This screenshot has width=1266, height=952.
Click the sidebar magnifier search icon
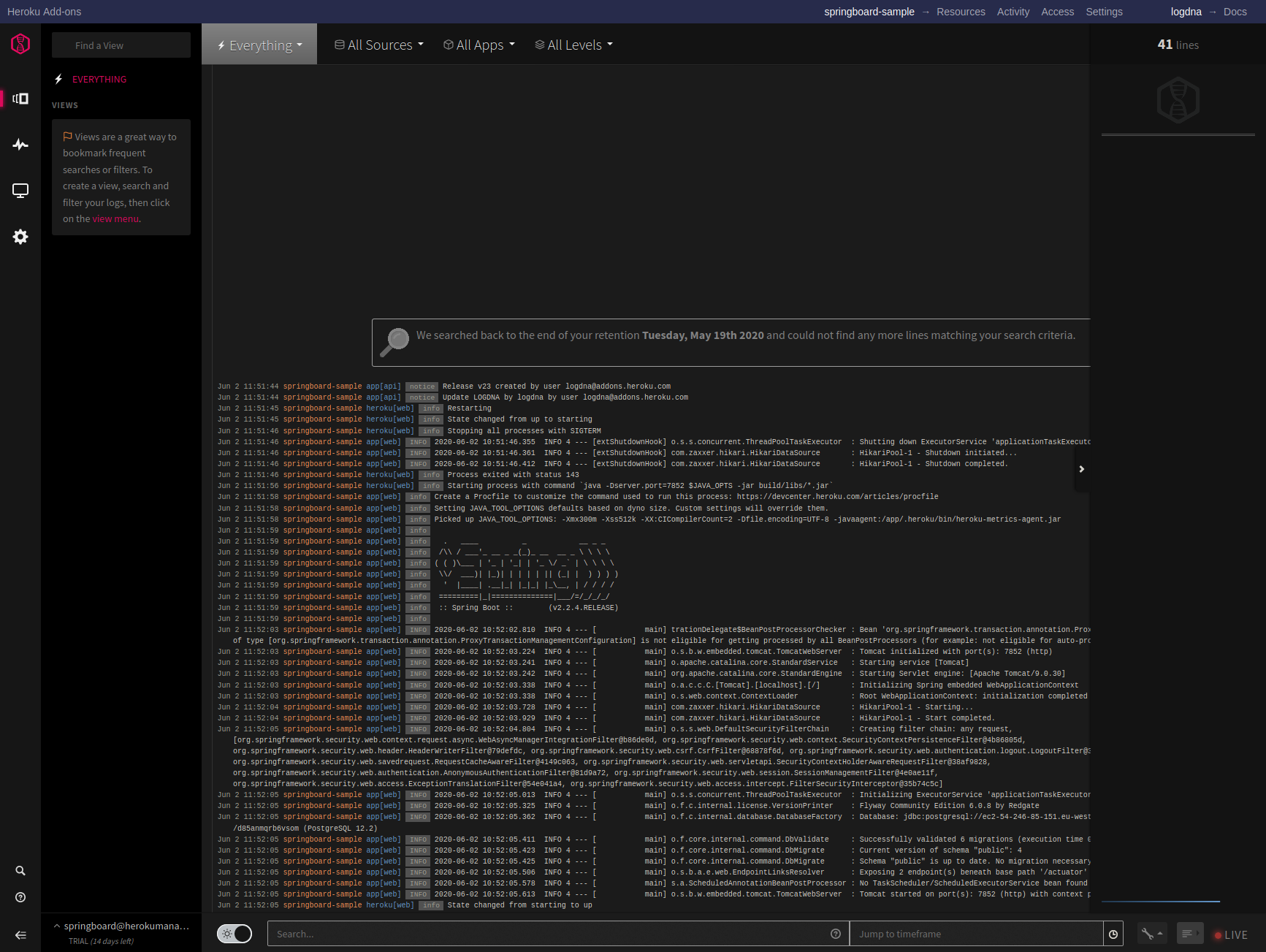click(20, 871)
